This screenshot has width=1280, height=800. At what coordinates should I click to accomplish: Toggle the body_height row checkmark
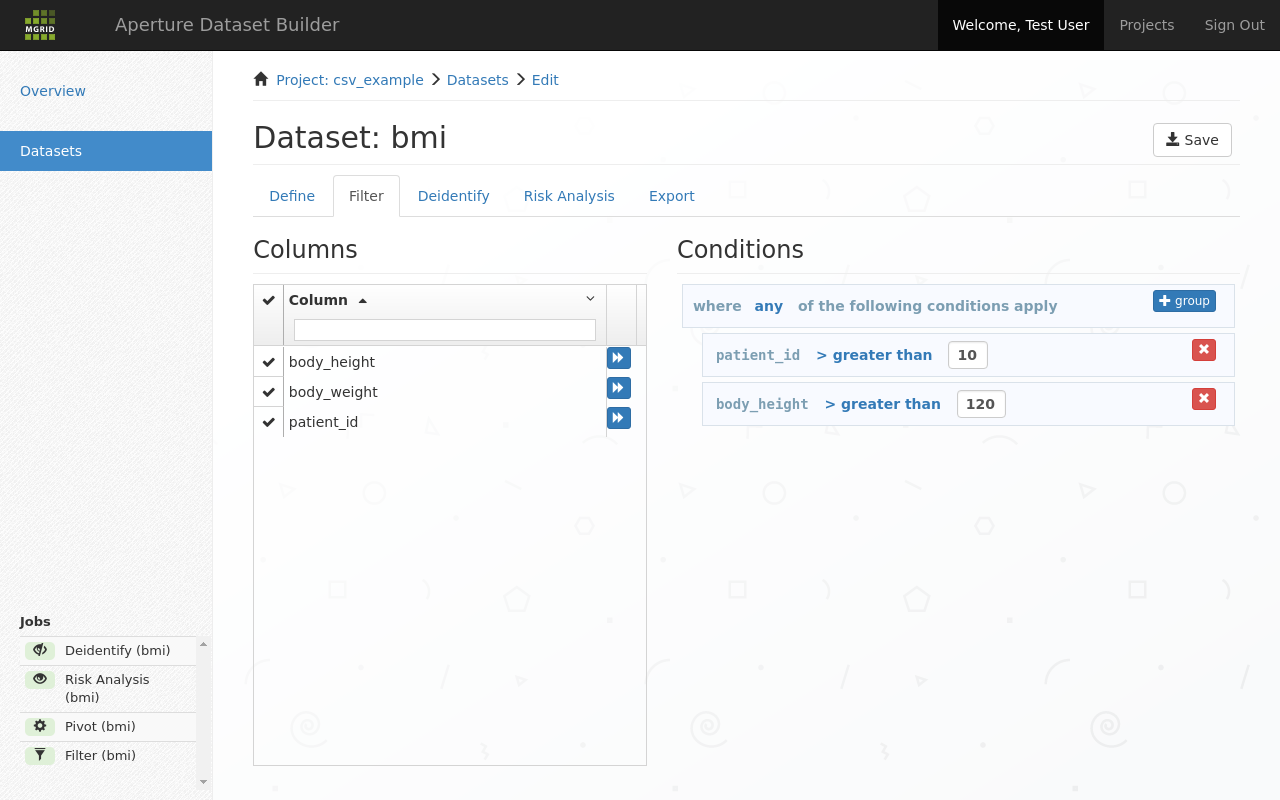pos(269,362)
